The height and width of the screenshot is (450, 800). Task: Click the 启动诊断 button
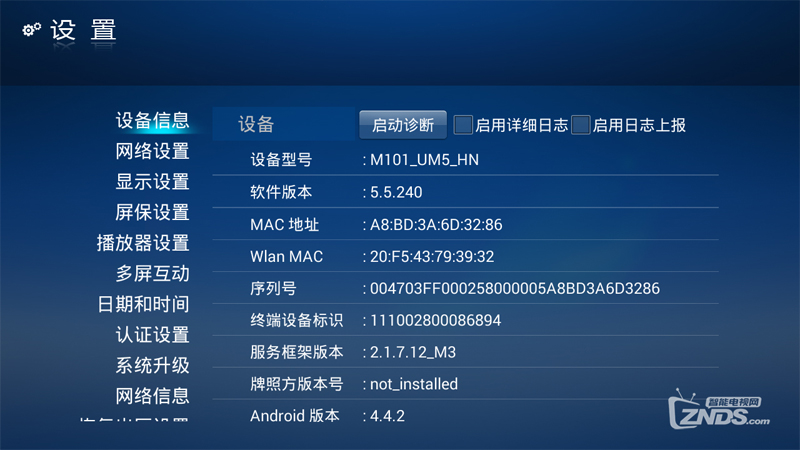pos(403,124)
